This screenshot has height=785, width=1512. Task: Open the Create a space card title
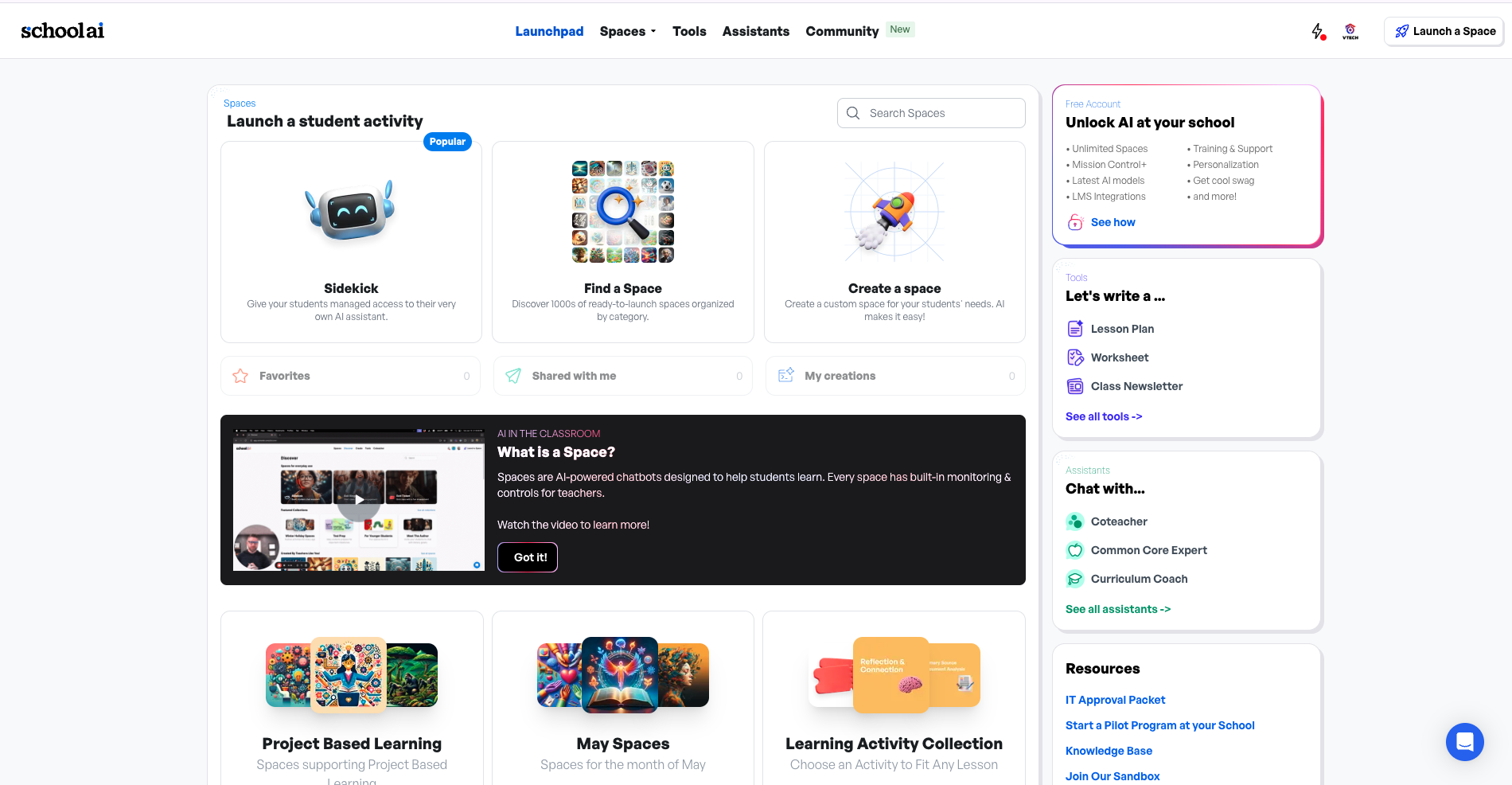894,288
